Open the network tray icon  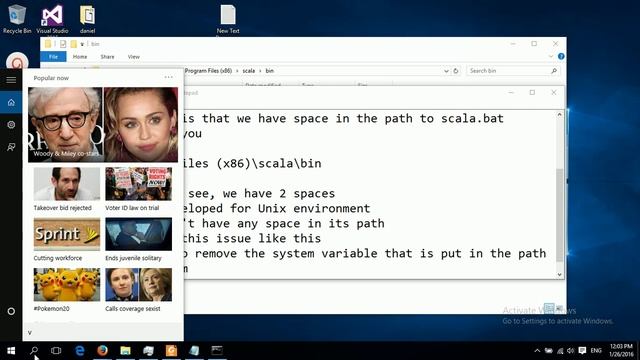[x=560, y=351]
